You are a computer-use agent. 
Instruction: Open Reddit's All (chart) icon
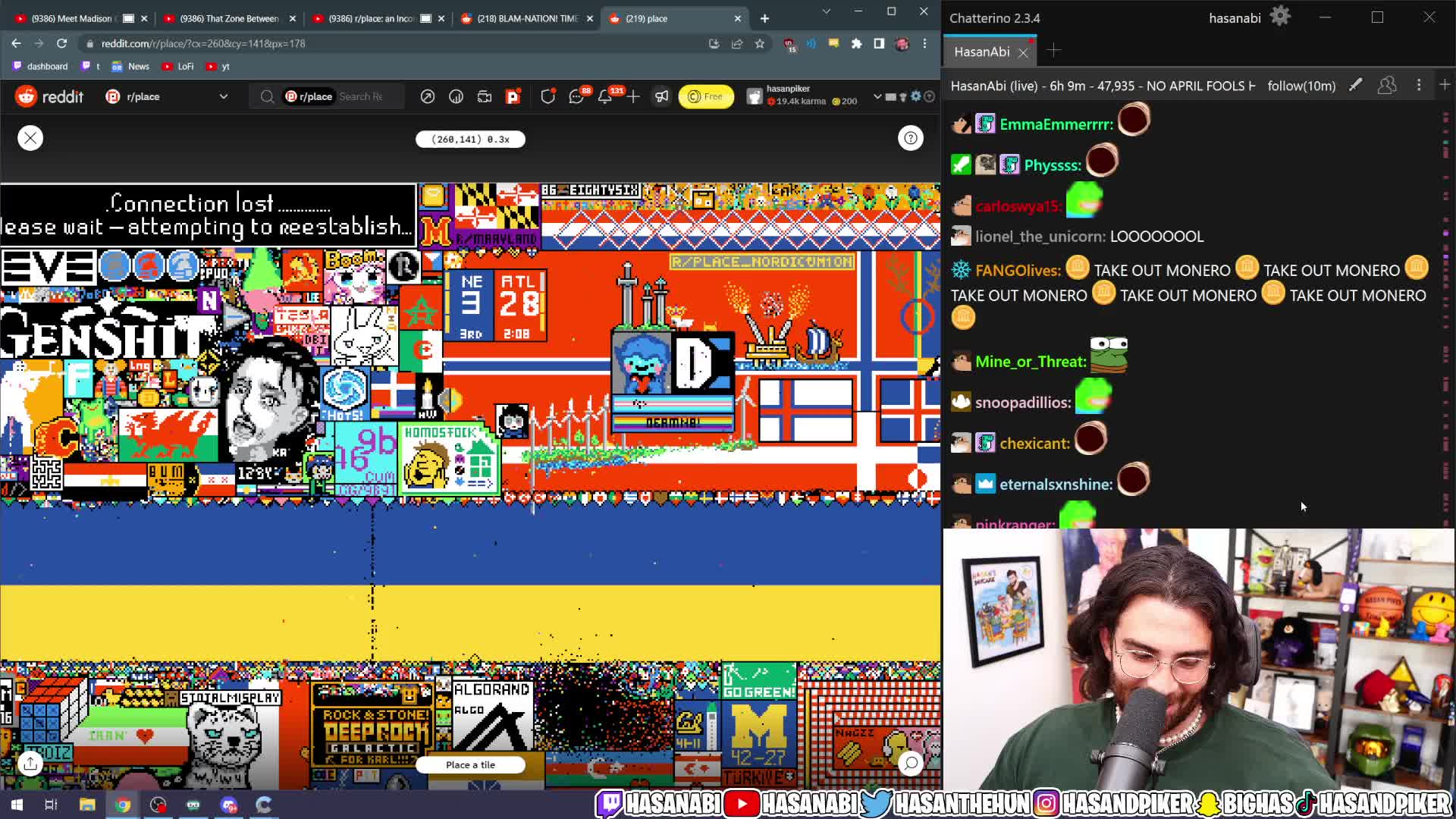[x=456, y=96]
